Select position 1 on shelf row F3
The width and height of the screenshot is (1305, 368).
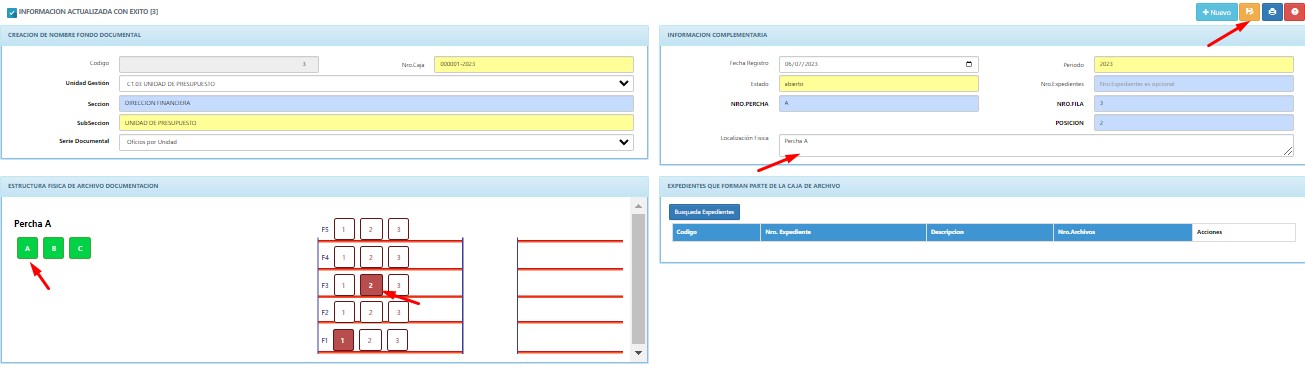[344, 285]
